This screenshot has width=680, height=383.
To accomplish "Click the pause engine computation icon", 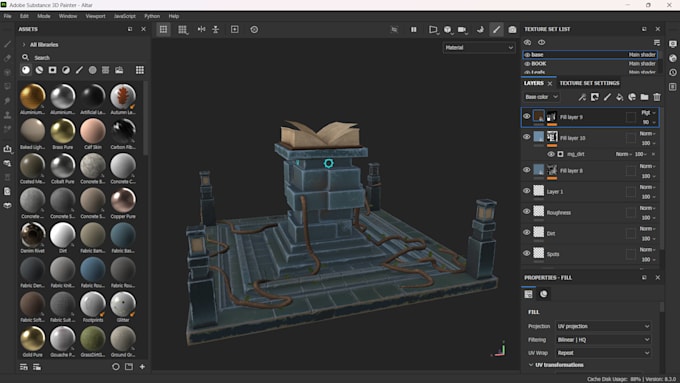I will (414, 29).
